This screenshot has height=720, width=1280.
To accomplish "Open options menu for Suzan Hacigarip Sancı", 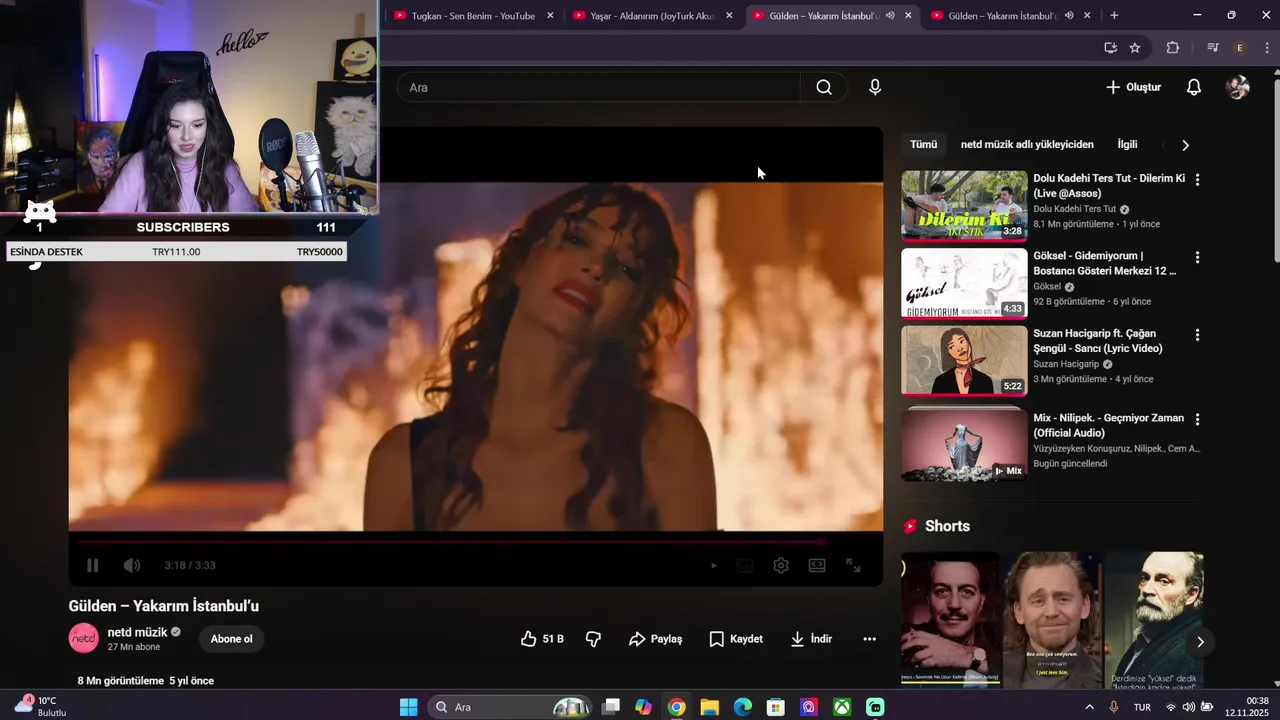I will click(1197, 335).
